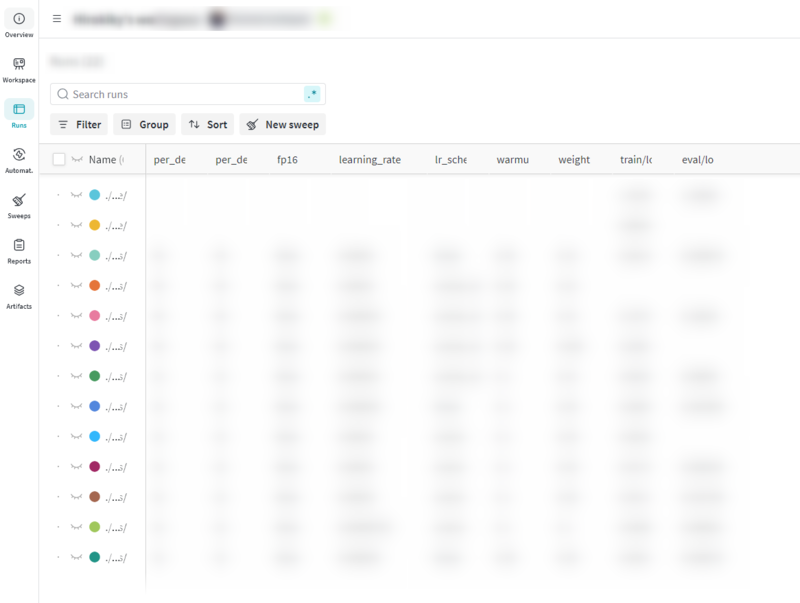Open the Artifacts section
800x603 pixels.
pyautogui.click(x=19, y=290)
